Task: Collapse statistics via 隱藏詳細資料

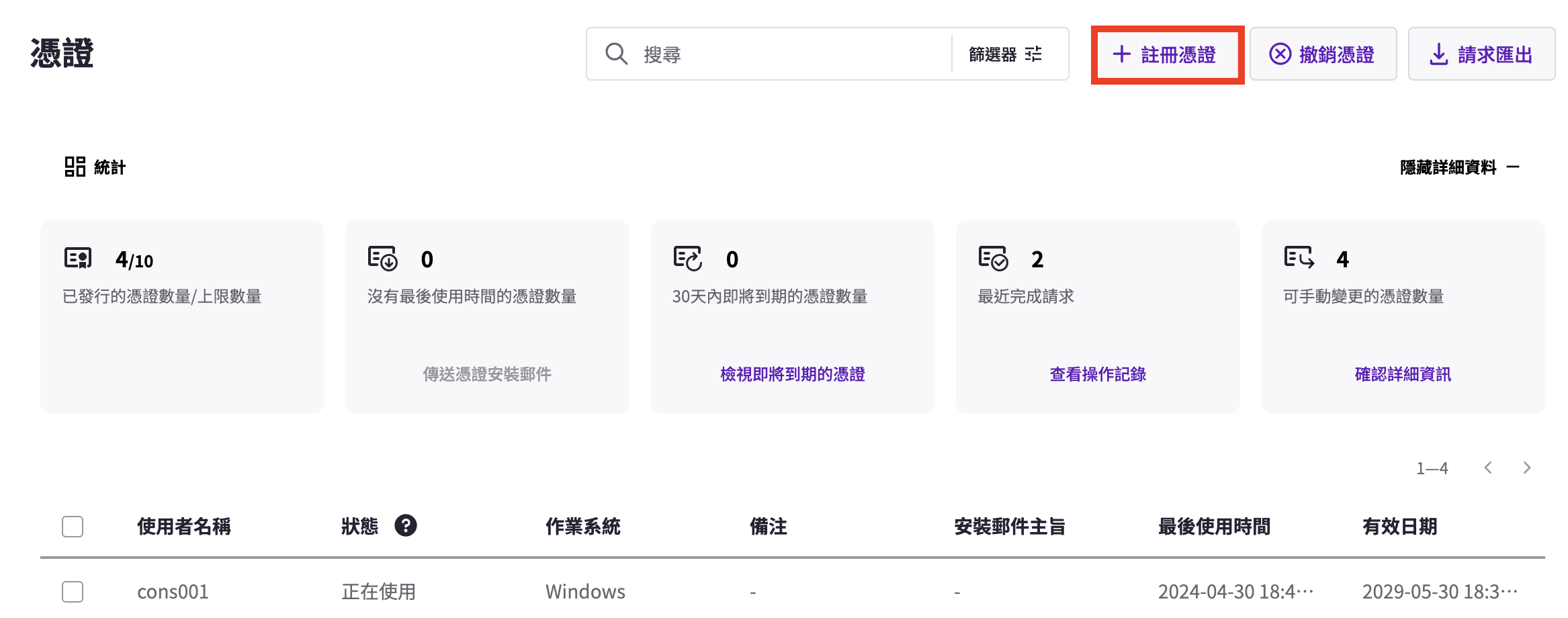Action: (x=1459, y=167)
